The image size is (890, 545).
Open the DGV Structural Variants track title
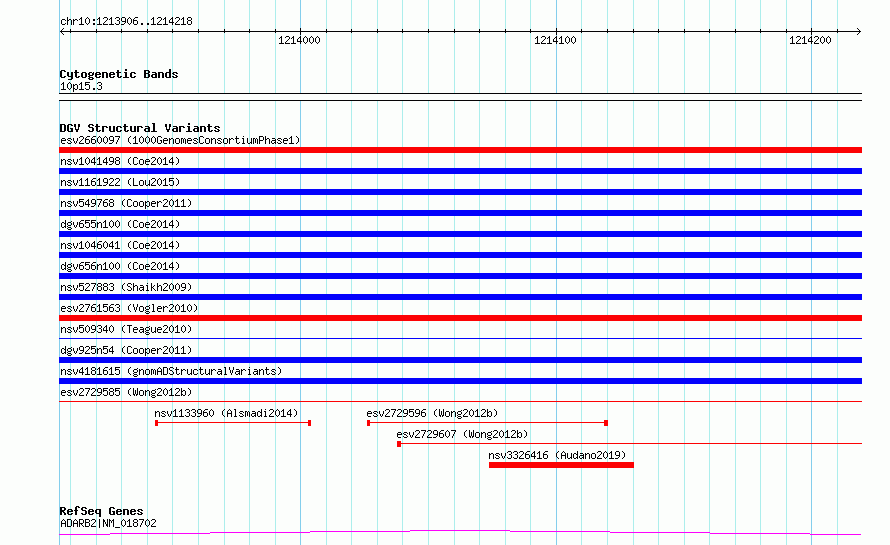(x=140, y=128)
